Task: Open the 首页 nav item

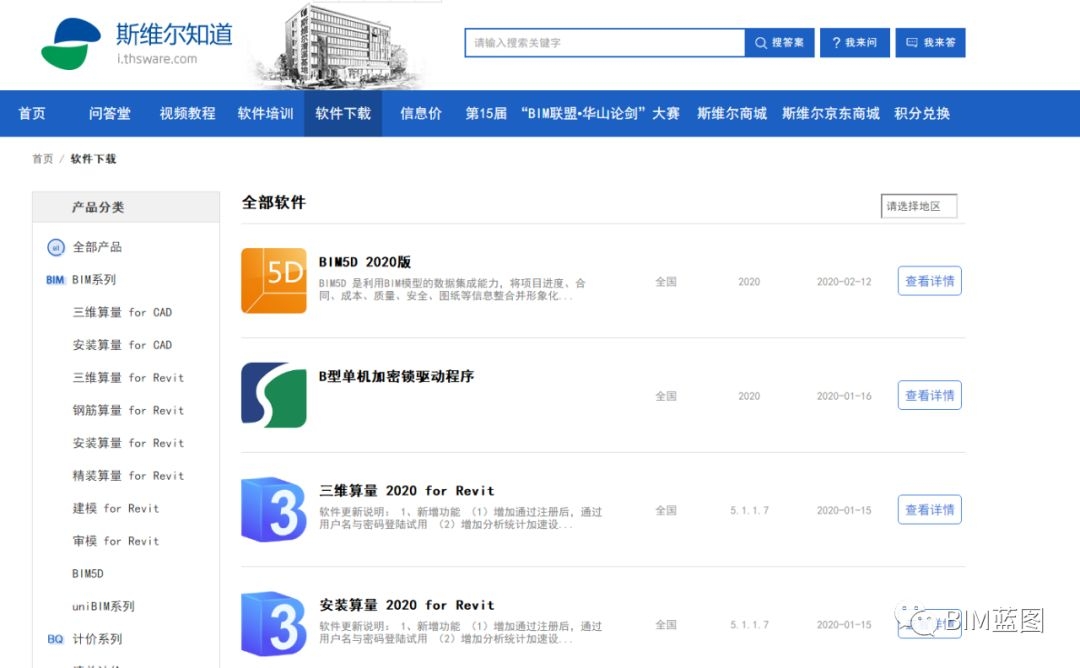Action: 32,114
